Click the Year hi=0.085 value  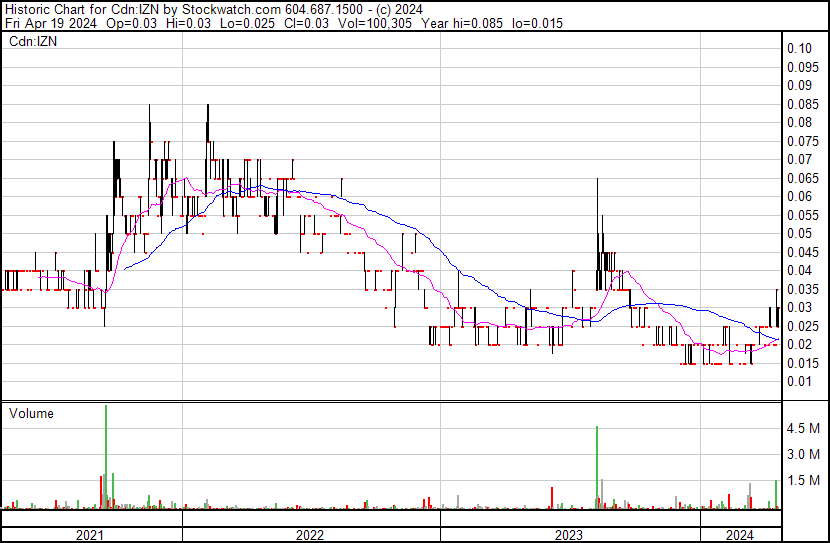[462, 23]
